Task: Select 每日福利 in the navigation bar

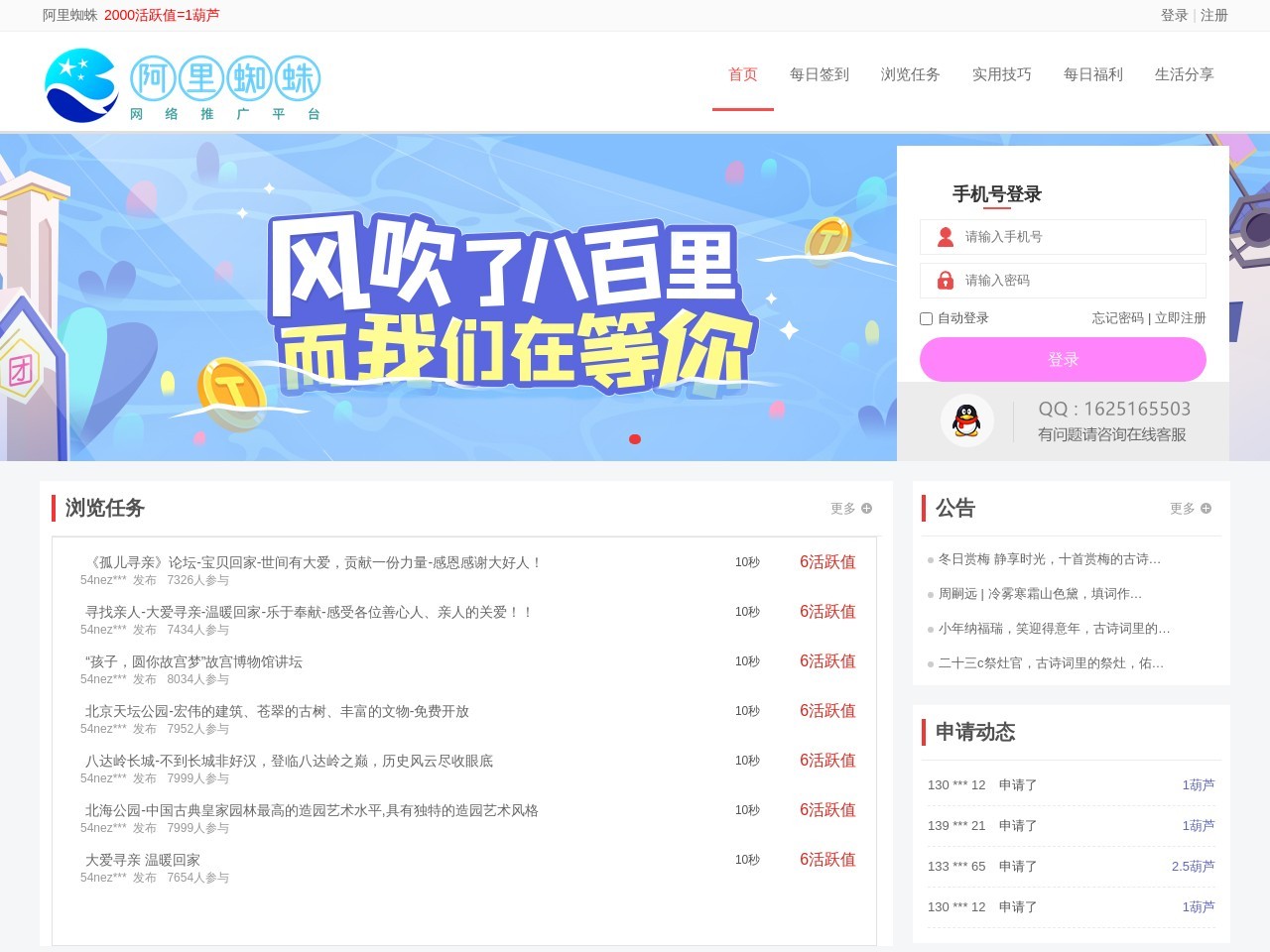Action: [x=1093, y=74]
